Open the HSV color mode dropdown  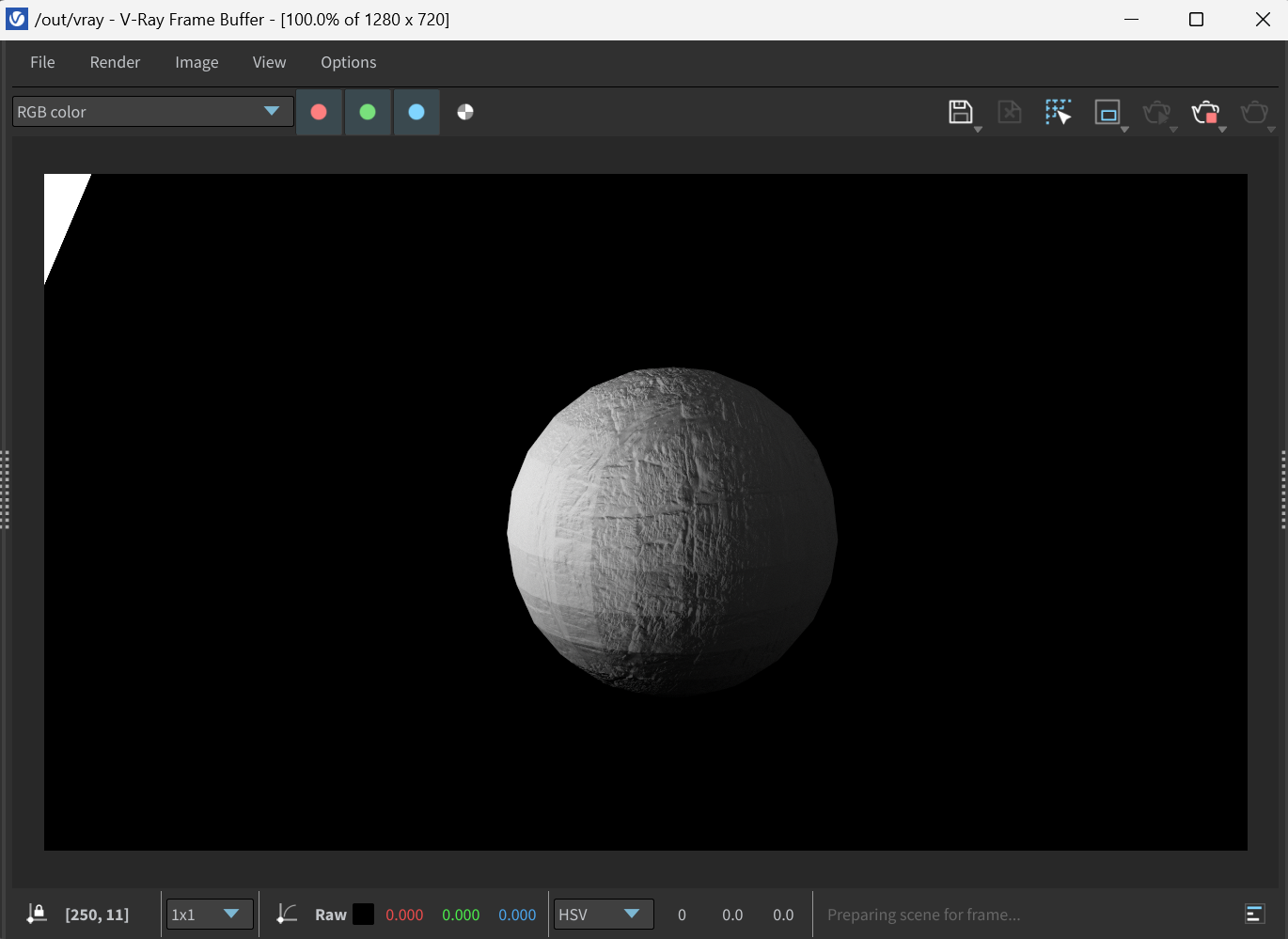(604, 915)
